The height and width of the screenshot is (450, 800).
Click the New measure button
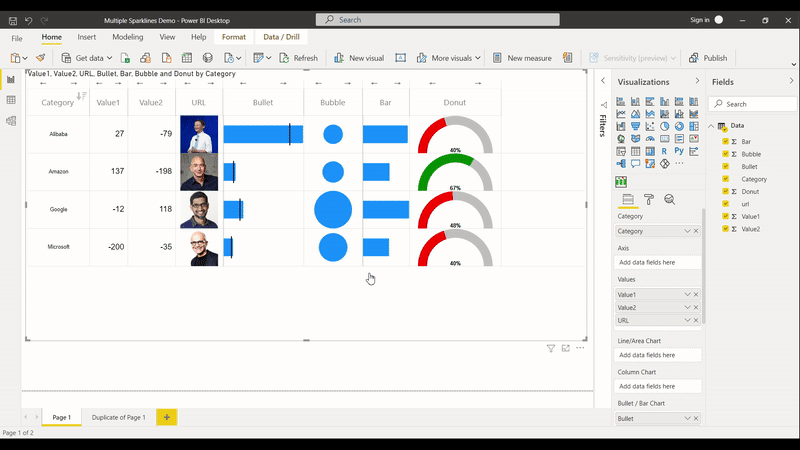coord(522,58)
